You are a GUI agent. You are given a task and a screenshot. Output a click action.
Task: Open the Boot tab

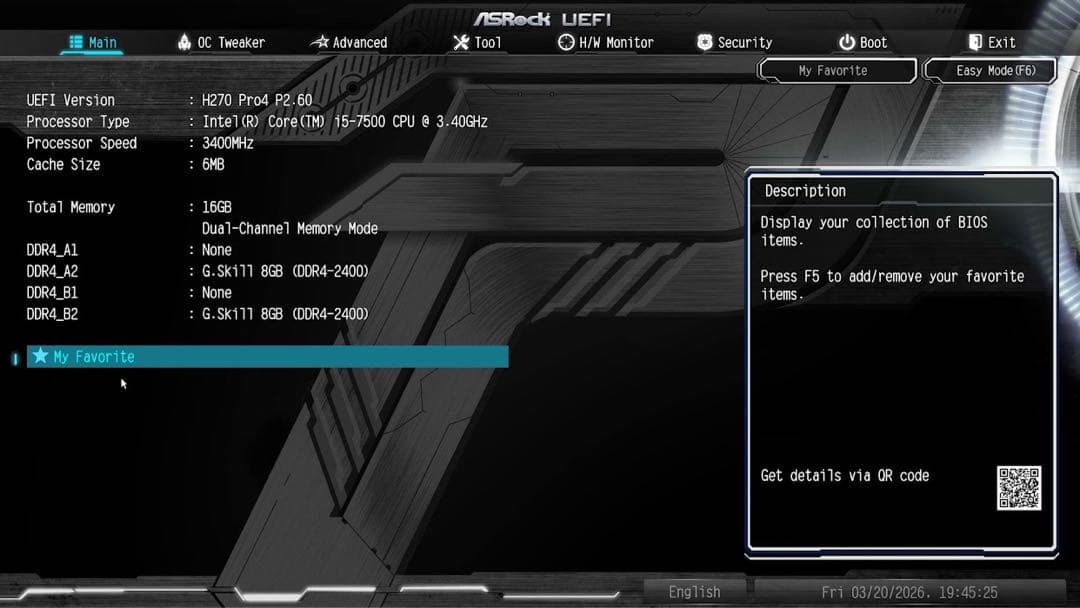(863, 42)
